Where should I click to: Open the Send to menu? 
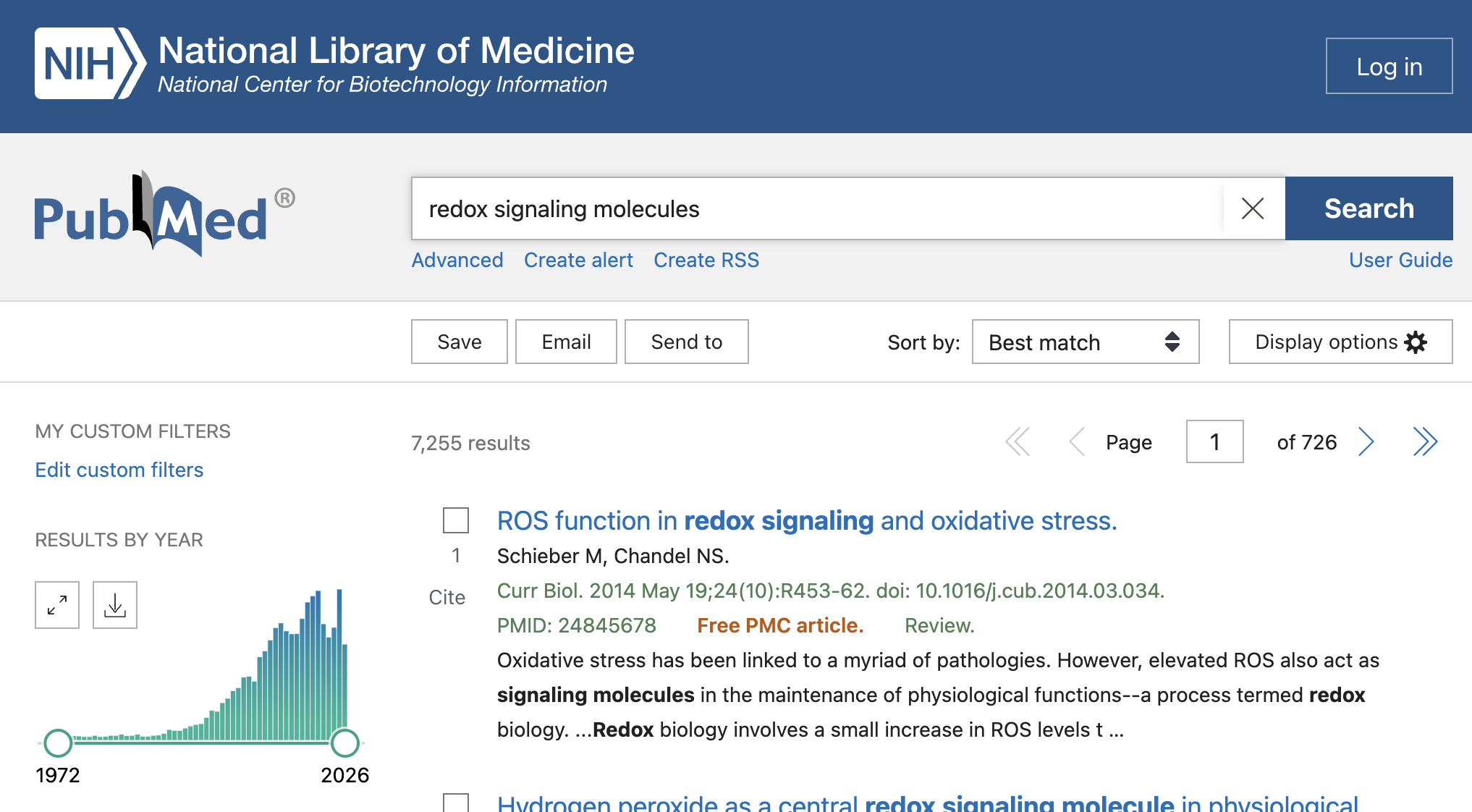coord(687,342)
